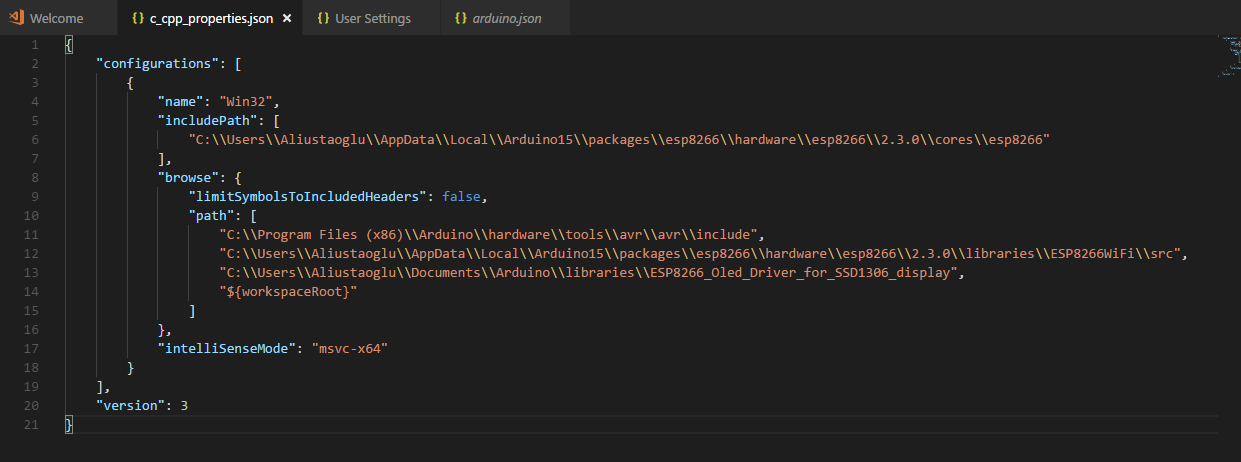Click the braces icon on arduino.json tab

[x=461, y=18]
